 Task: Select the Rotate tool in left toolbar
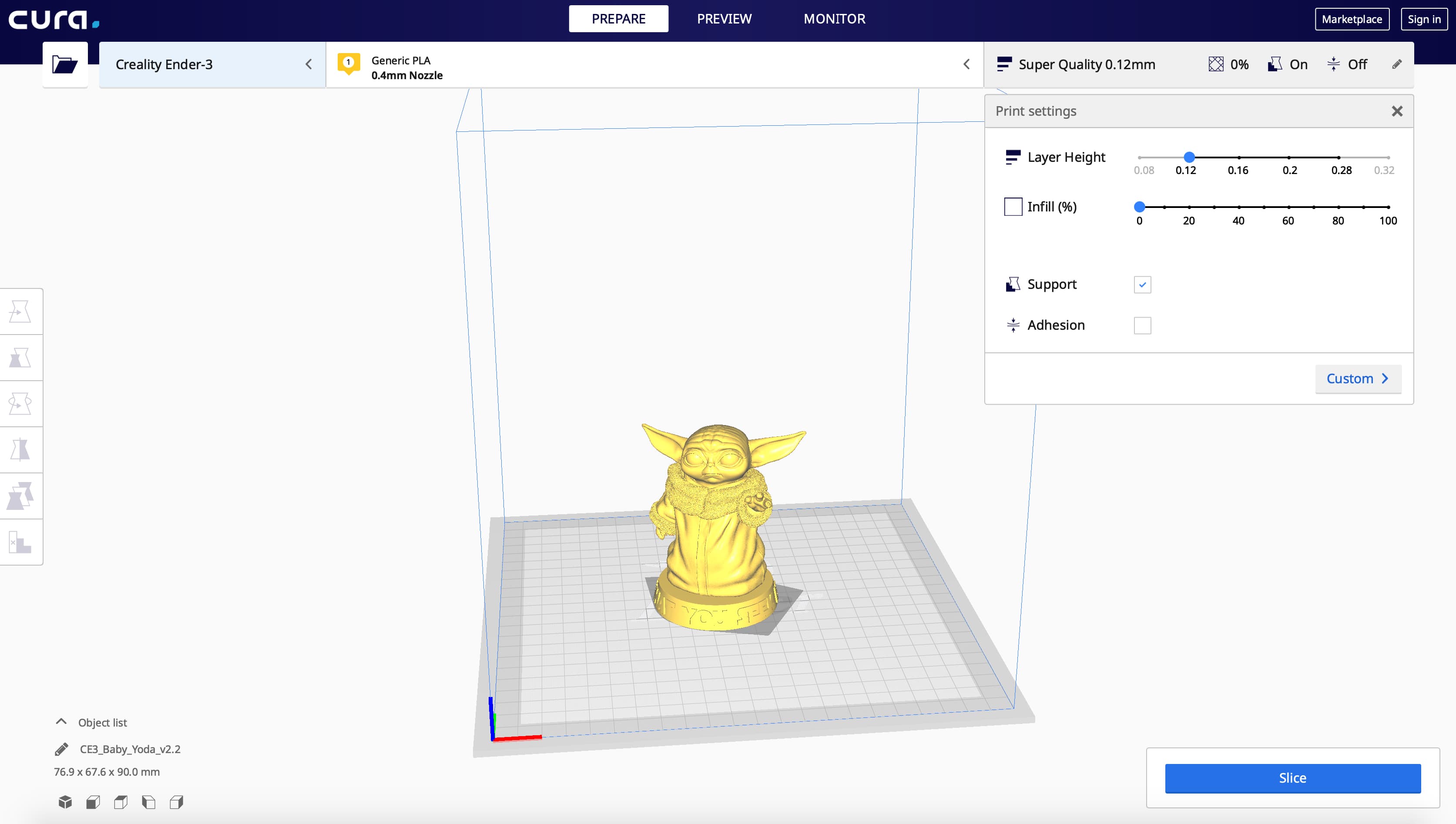(20, 404)
